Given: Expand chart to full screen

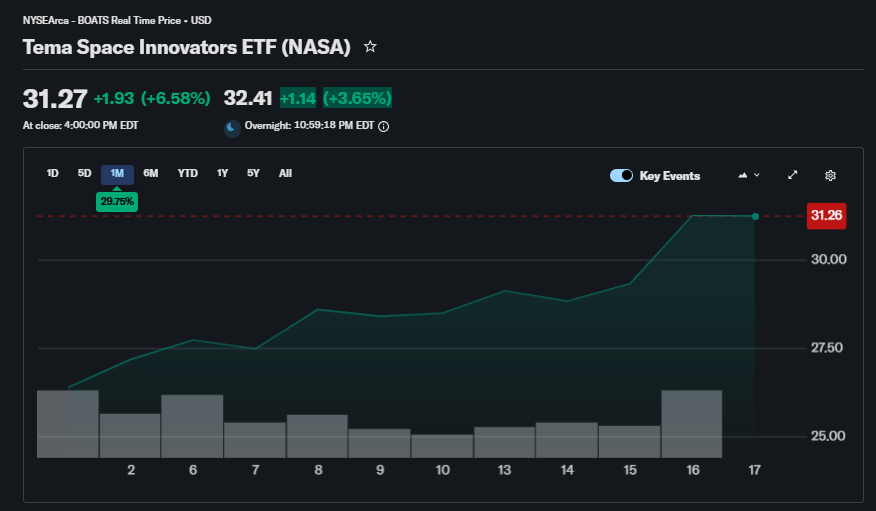Looking at the screenshot, I should click(x=792, y=175).
